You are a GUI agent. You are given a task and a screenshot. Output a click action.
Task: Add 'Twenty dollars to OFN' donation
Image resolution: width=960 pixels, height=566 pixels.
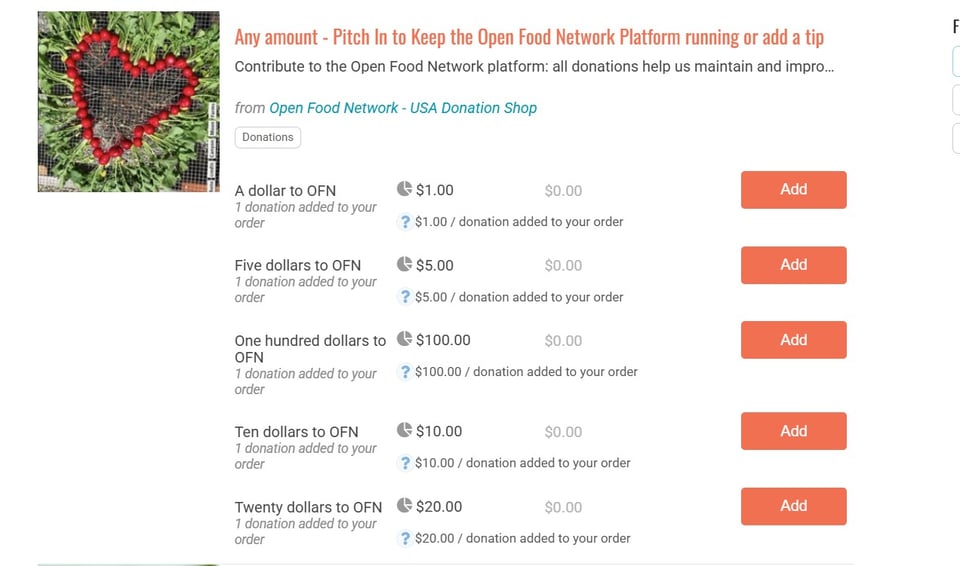793,506
